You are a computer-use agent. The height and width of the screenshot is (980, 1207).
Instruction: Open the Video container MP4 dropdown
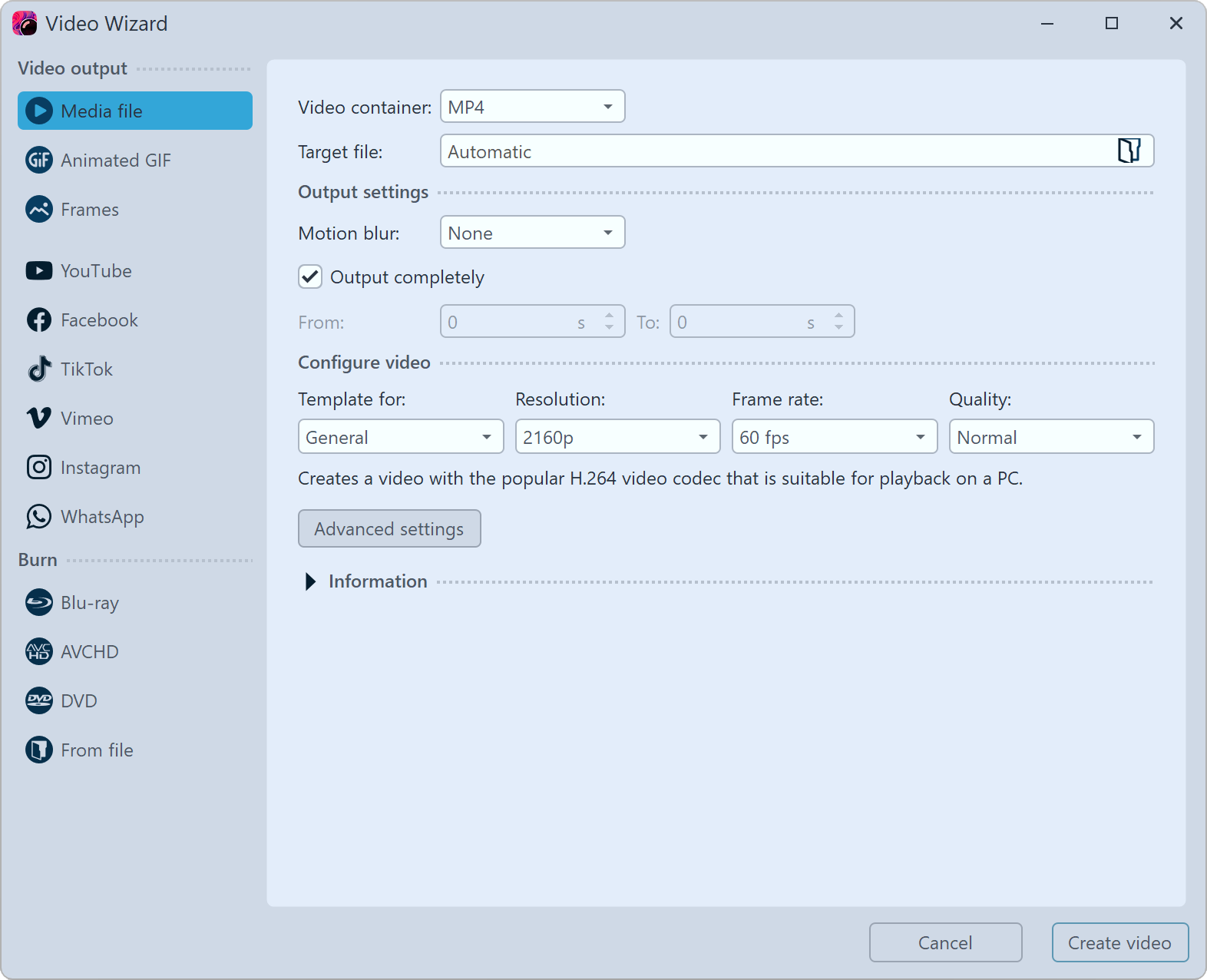click(x=533, y=107)
